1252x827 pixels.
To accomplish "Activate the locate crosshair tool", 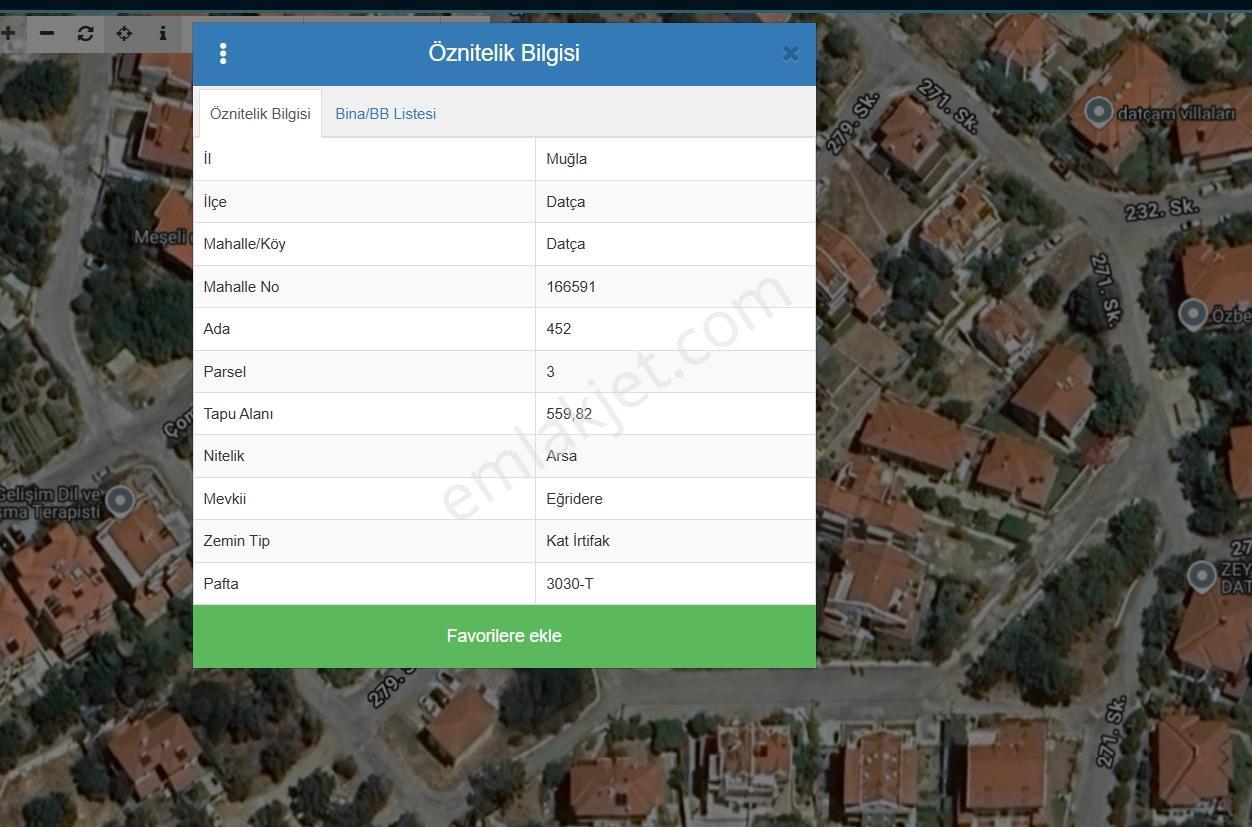I will point(124,33).
